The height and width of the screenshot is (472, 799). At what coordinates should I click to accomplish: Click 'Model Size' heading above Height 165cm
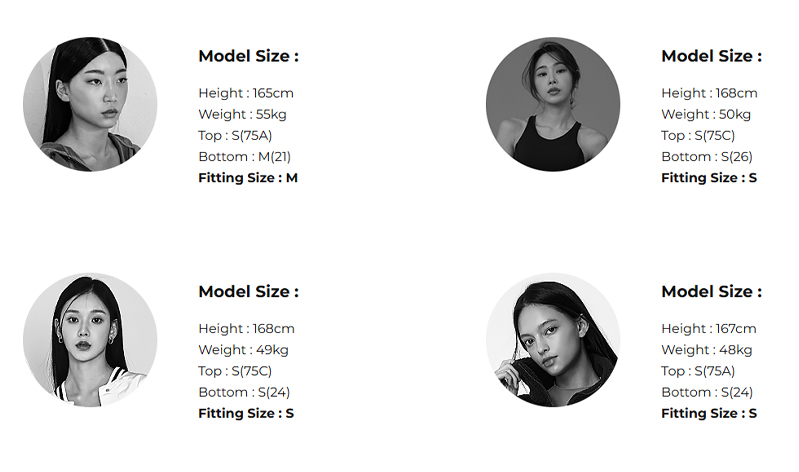tap(248, 56)
